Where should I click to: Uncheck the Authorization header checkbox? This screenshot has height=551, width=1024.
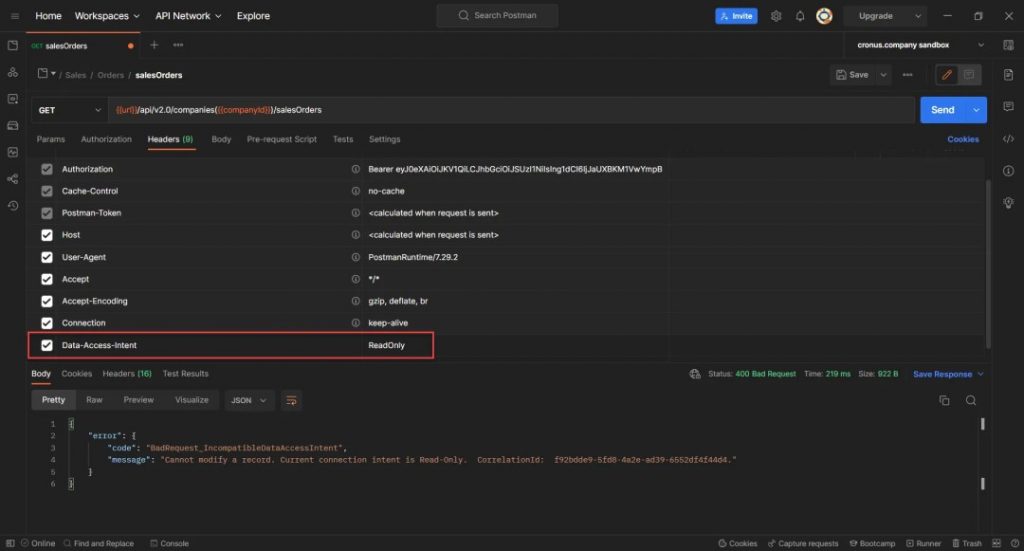46,169
